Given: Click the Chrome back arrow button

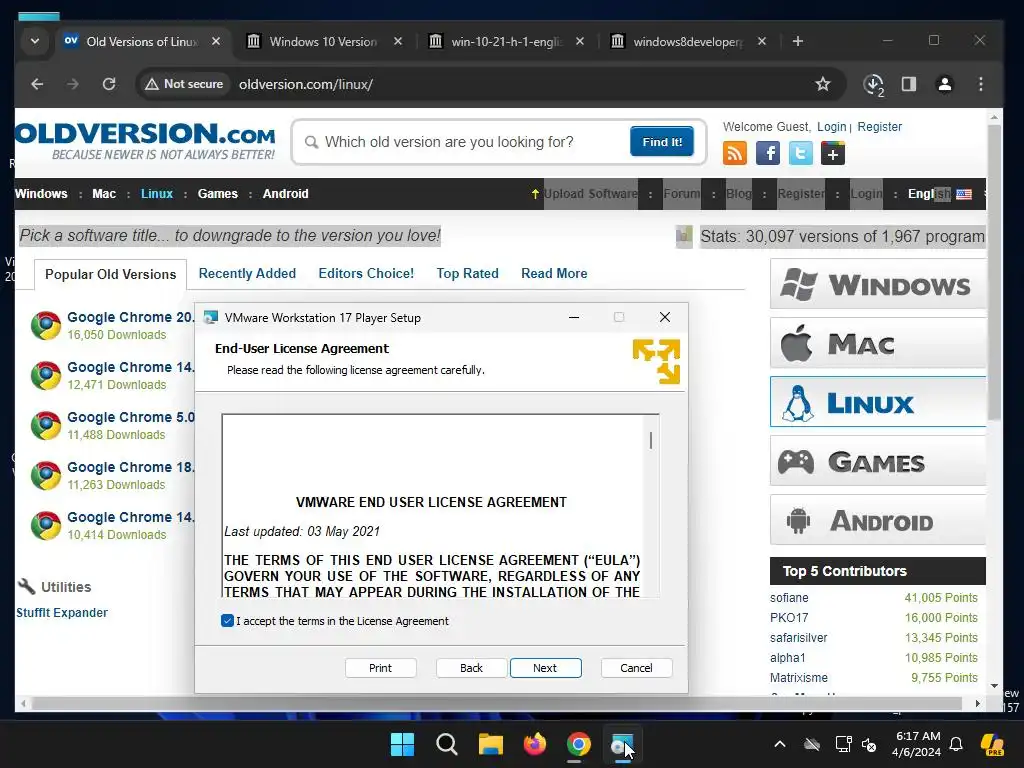Looking at the screenshot, I should pos(37,84).
